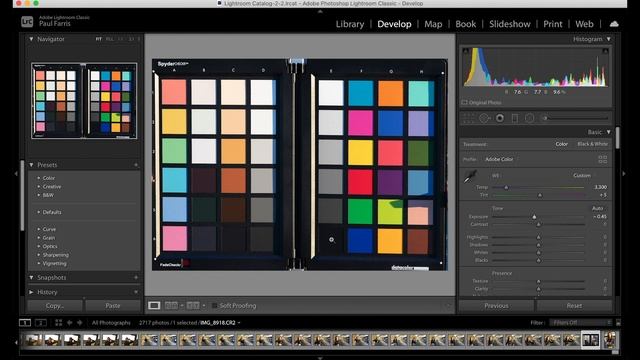Select the Spot Removal tool
This screenshot has height=360, width=640.
pos(484,118)
